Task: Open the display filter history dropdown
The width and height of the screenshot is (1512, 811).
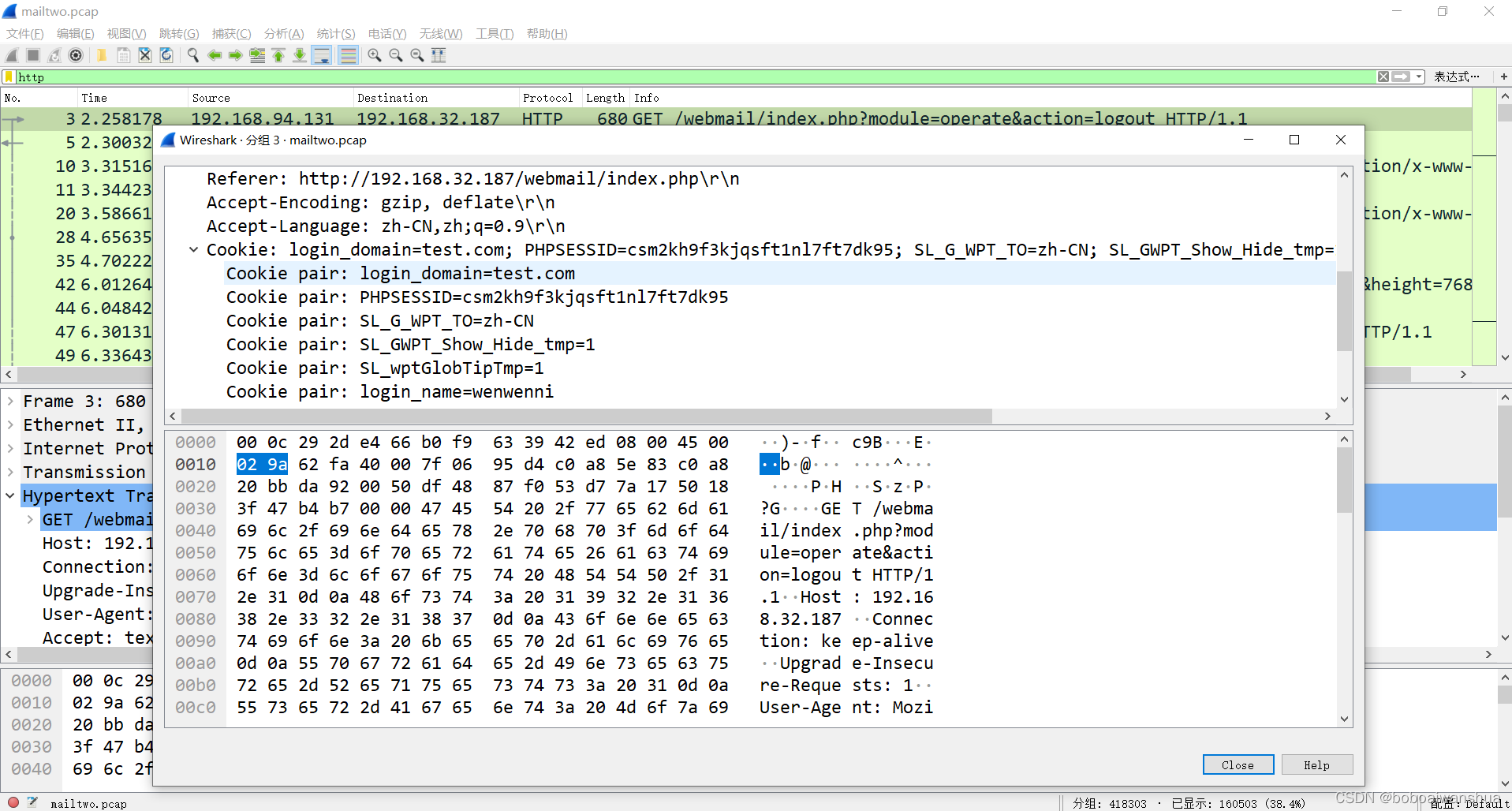Action: [1419, 77]
